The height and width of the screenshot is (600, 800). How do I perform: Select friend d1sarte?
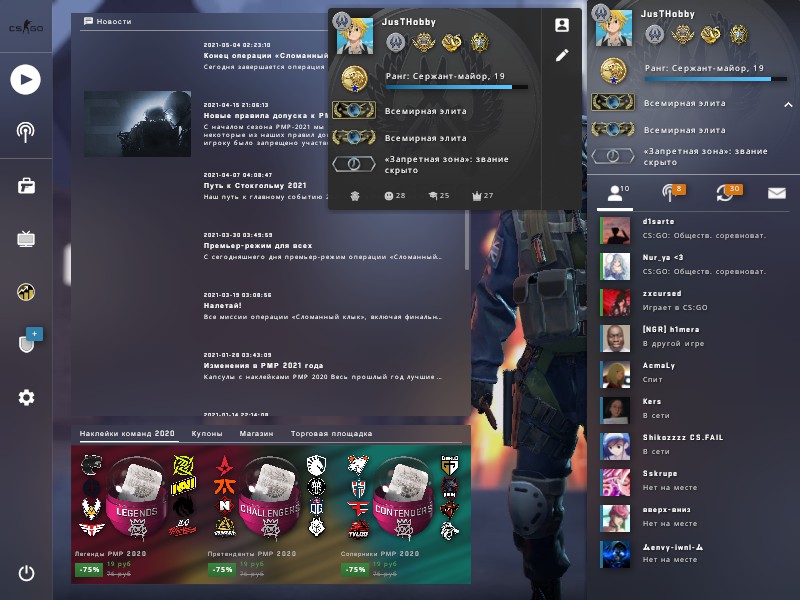pos(694,229)
